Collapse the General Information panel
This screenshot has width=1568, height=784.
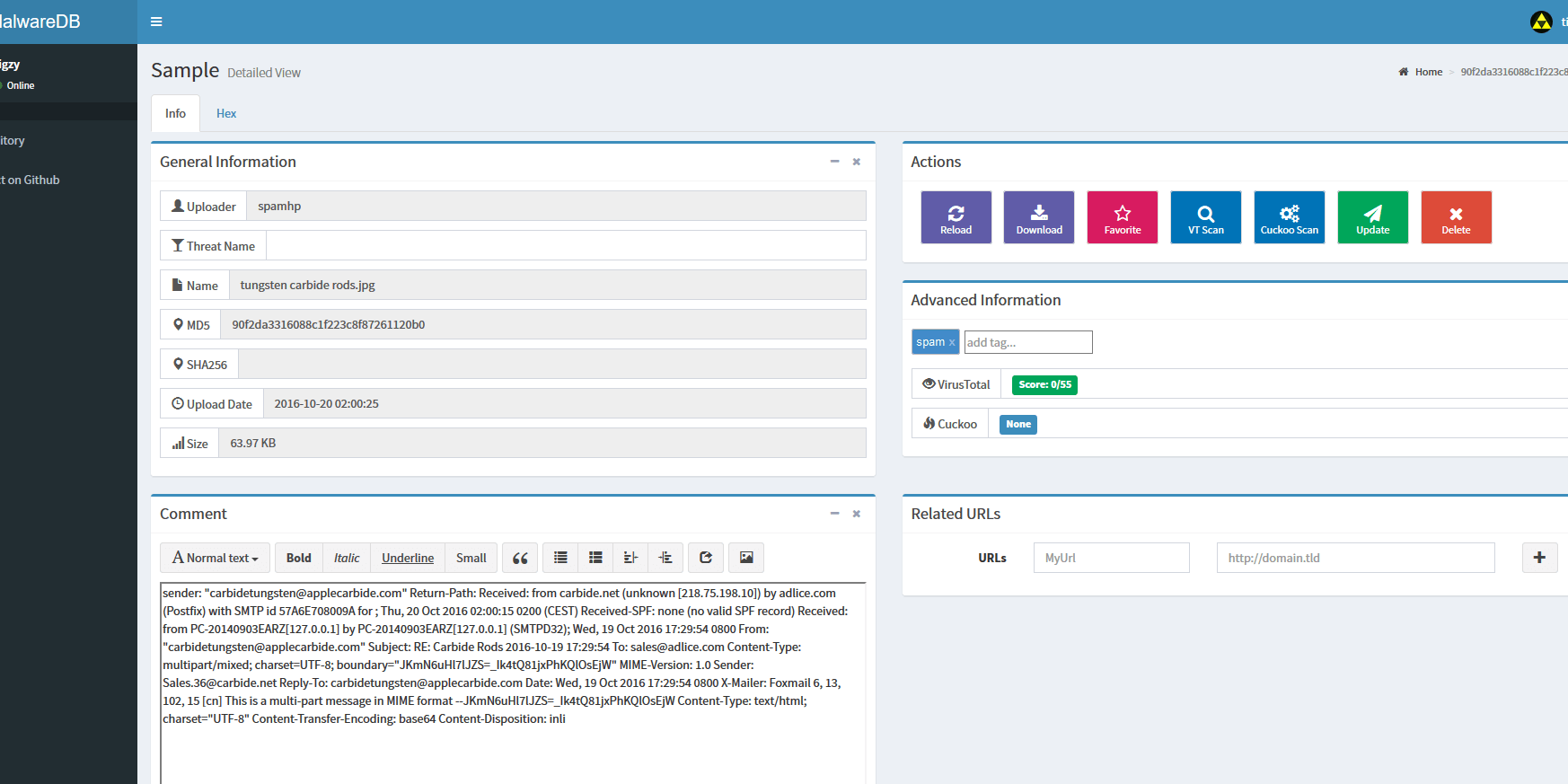(834, 162)
